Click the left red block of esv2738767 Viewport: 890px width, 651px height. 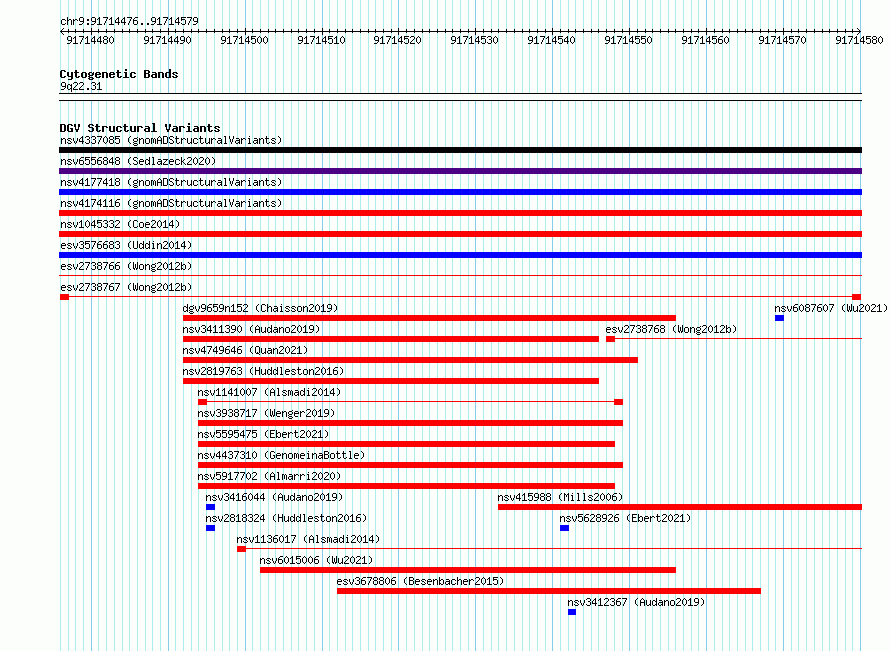point(65,297)
